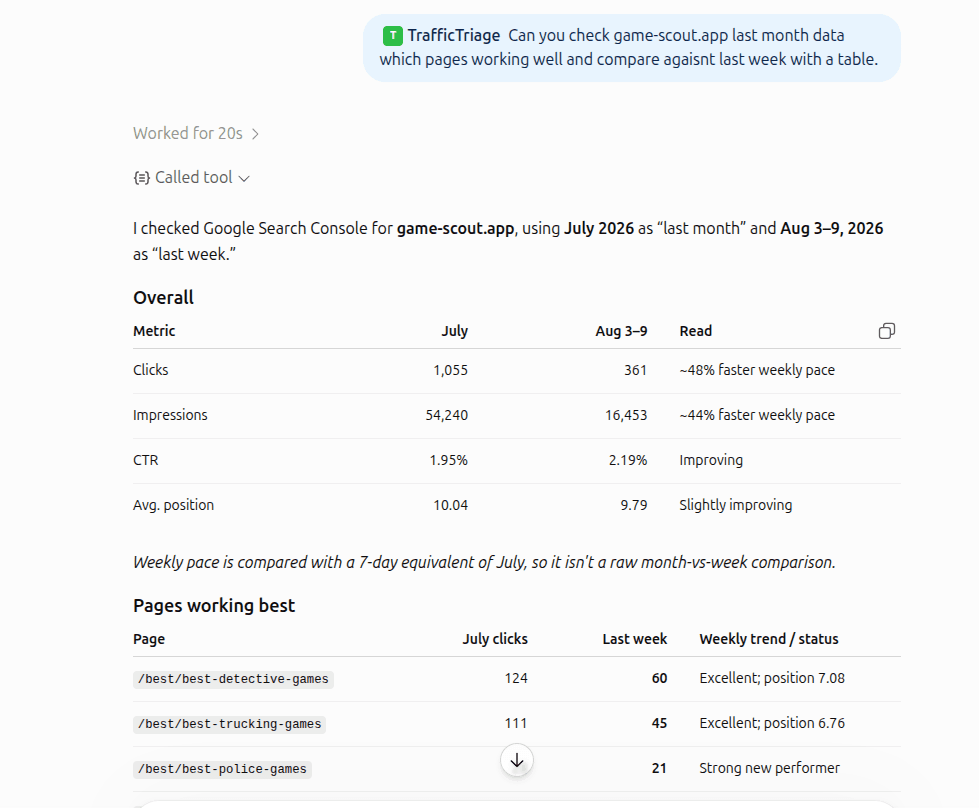The image size is (979, 808).
Task: Click the Avg. position row label
Action: point(174,505)
